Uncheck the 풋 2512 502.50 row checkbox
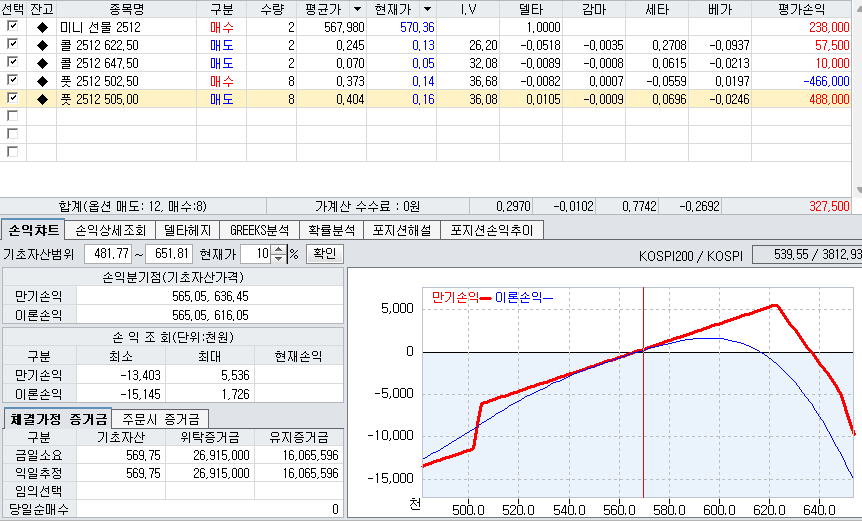The image size is (862, 521). pos(12,81)
